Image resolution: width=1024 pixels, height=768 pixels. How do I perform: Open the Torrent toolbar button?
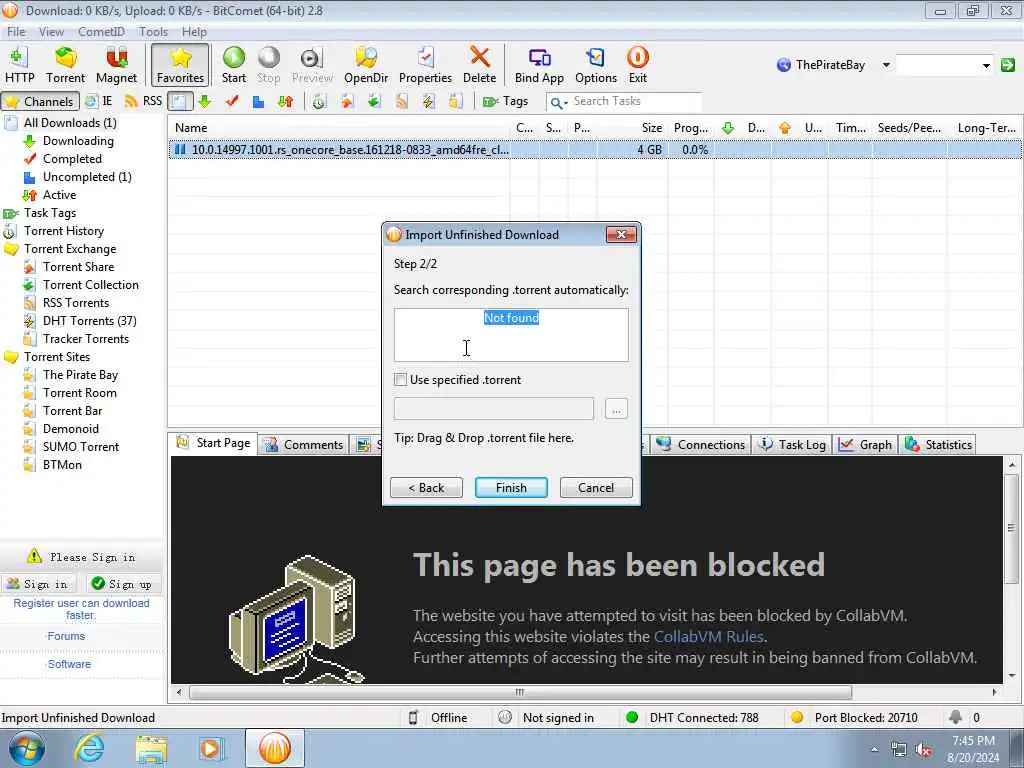(x=65, y=65)
